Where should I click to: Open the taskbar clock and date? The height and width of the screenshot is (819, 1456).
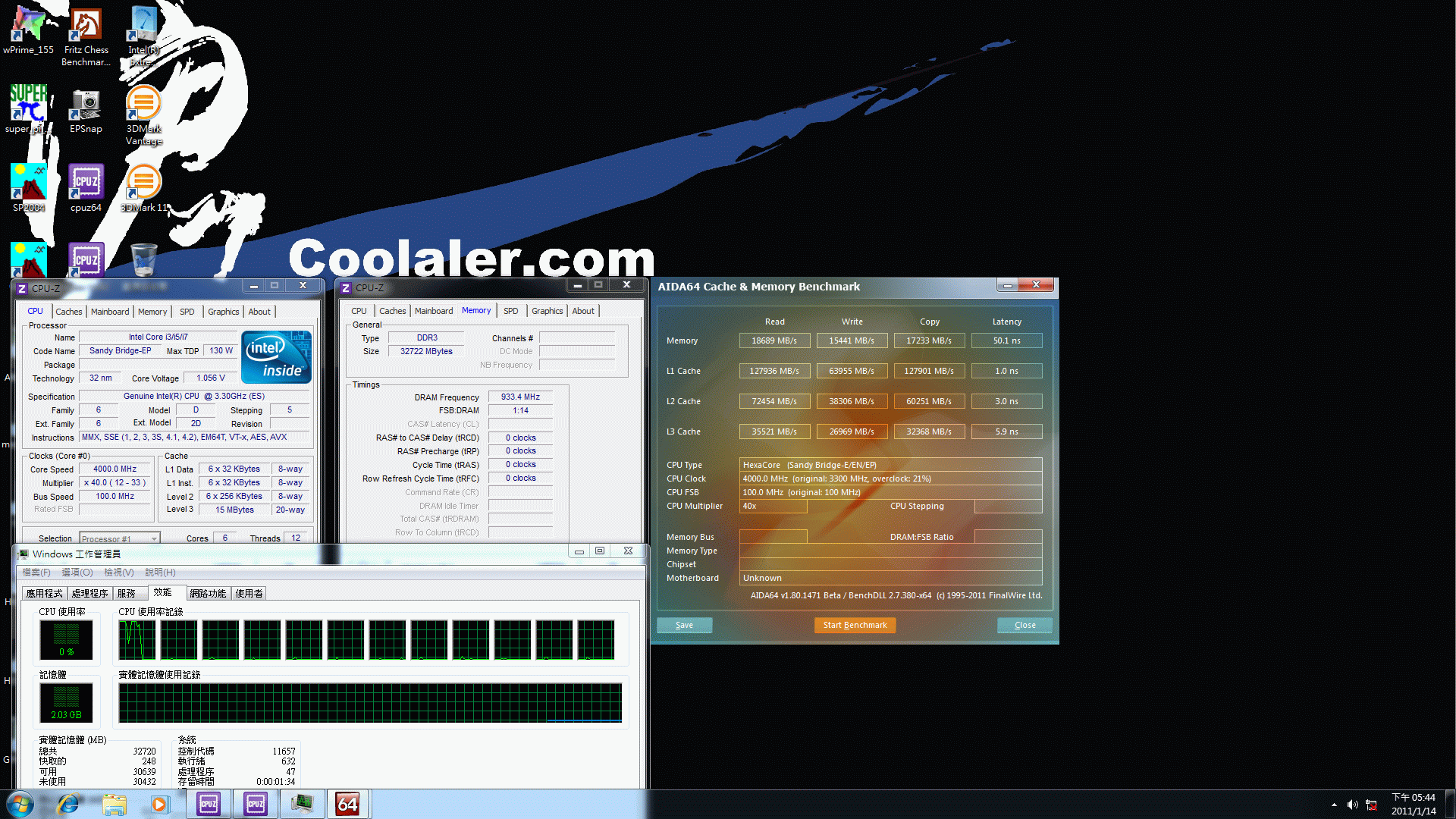tap(1414, 804)
